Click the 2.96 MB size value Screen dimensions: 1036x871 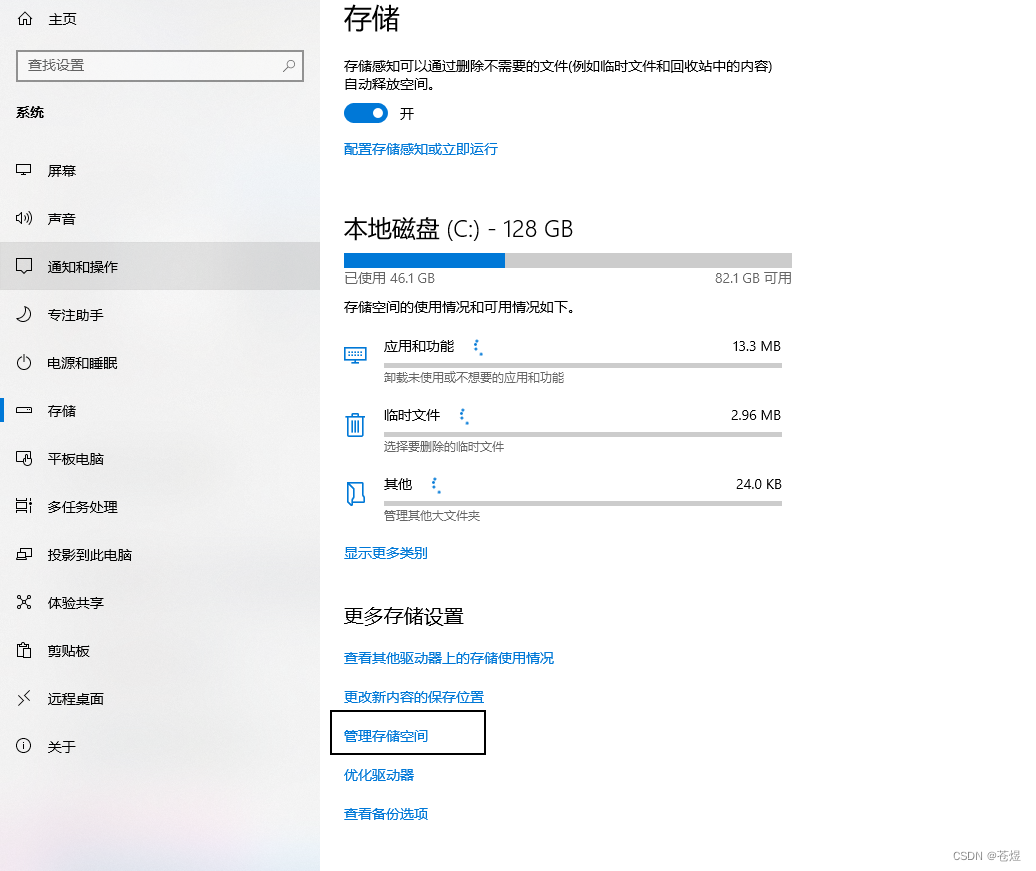[756, 415]
